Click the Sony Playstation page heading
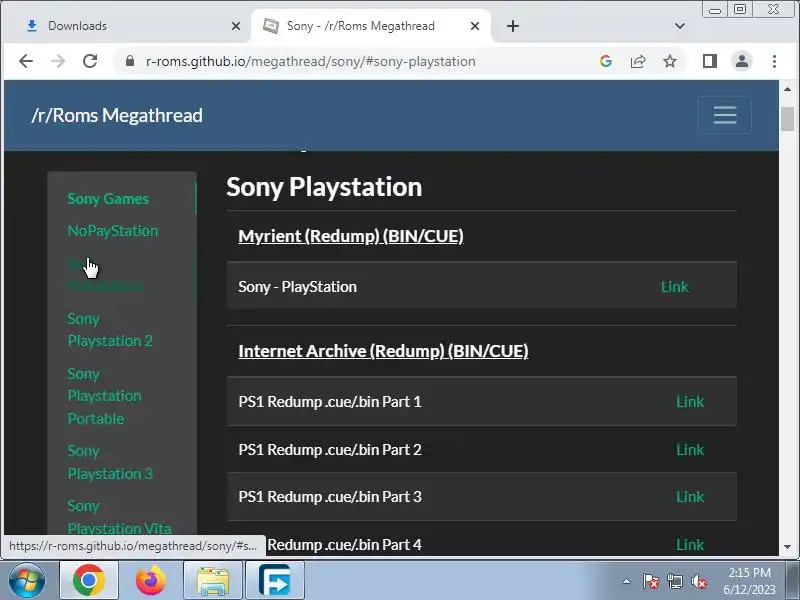This screenshot has width=800, height=600. point(324,187)
